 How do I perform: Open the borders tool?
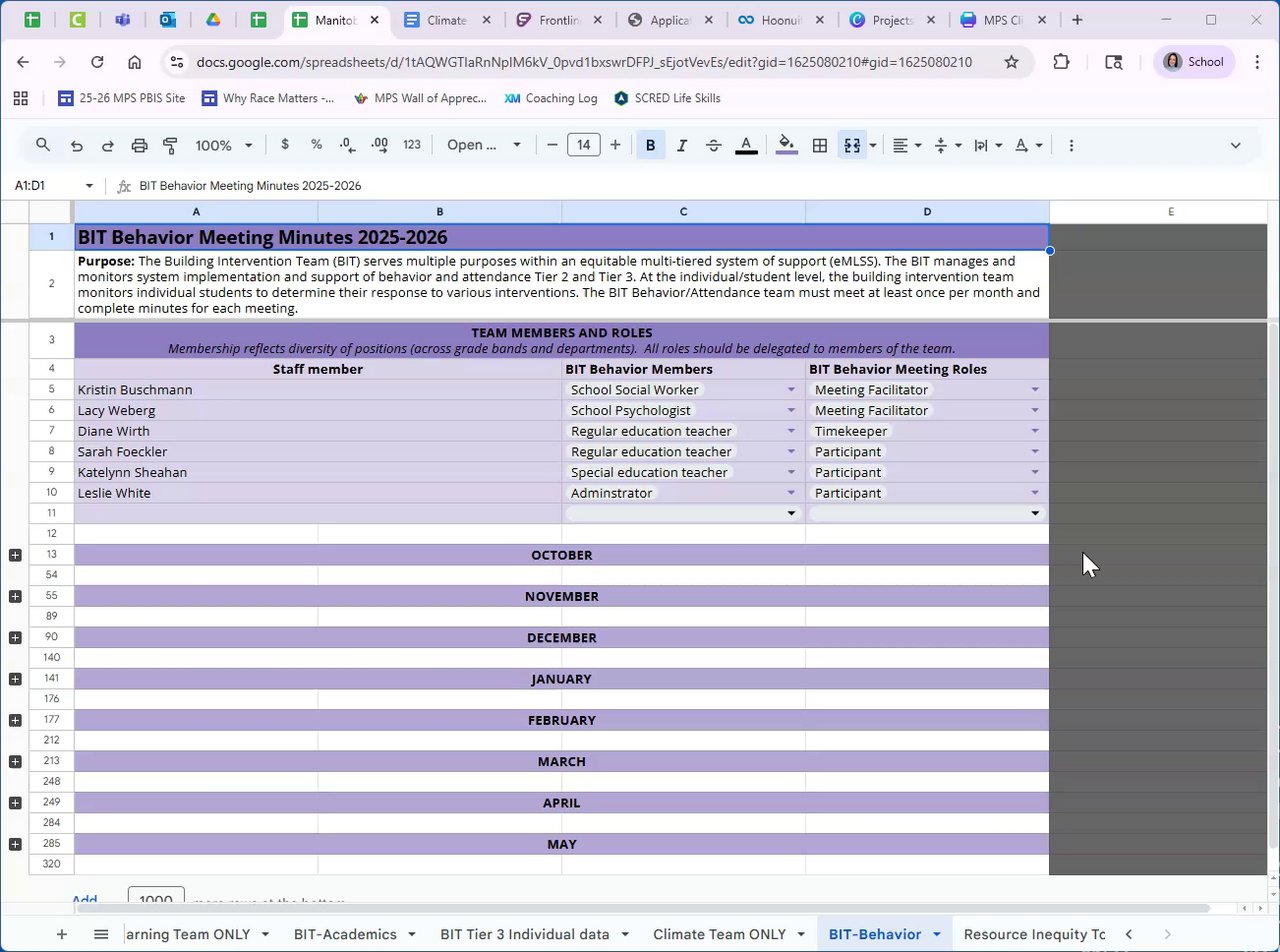click(x=820, y=146)
